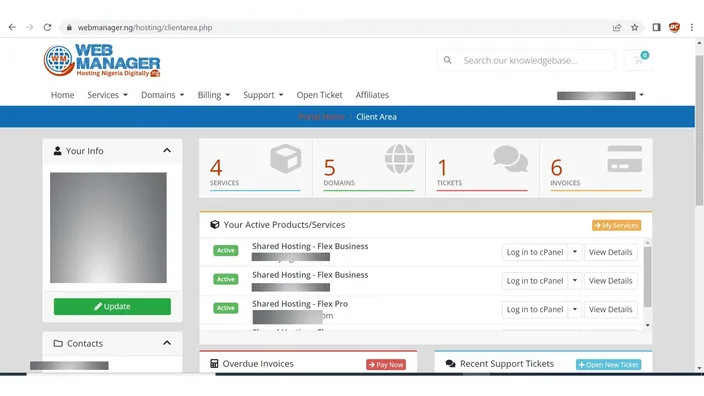Viewport: 704px width, 396px height.
Task: Click the My Services button
Action: 616,225
